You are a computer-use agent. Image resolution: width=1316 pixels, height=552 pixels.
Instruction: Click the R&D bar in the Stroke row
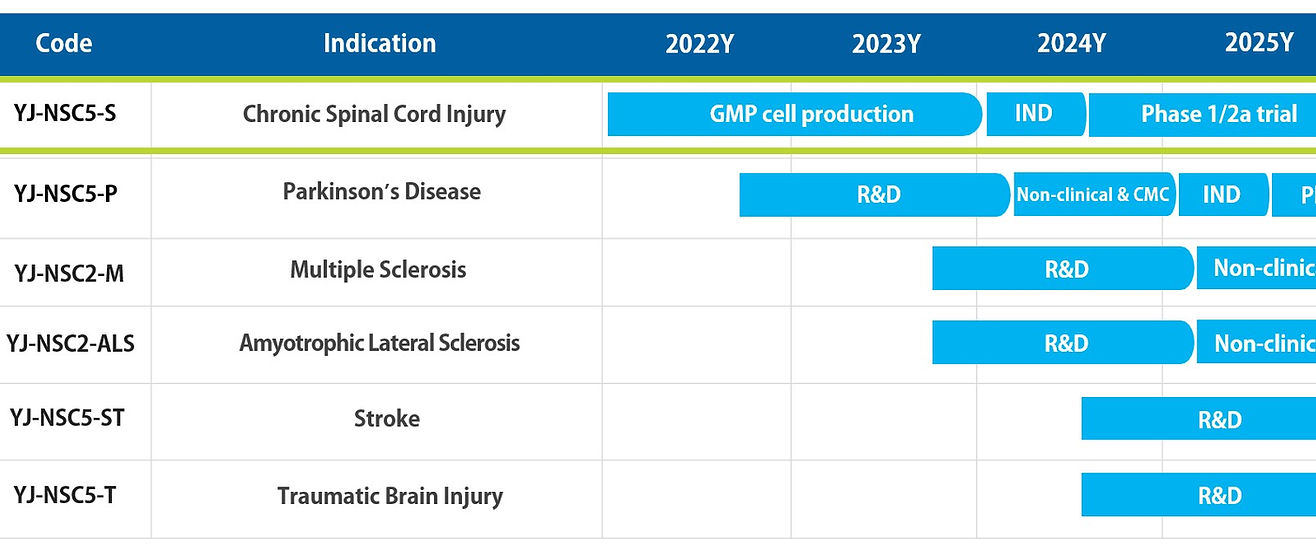click(x=1198, y=419)
